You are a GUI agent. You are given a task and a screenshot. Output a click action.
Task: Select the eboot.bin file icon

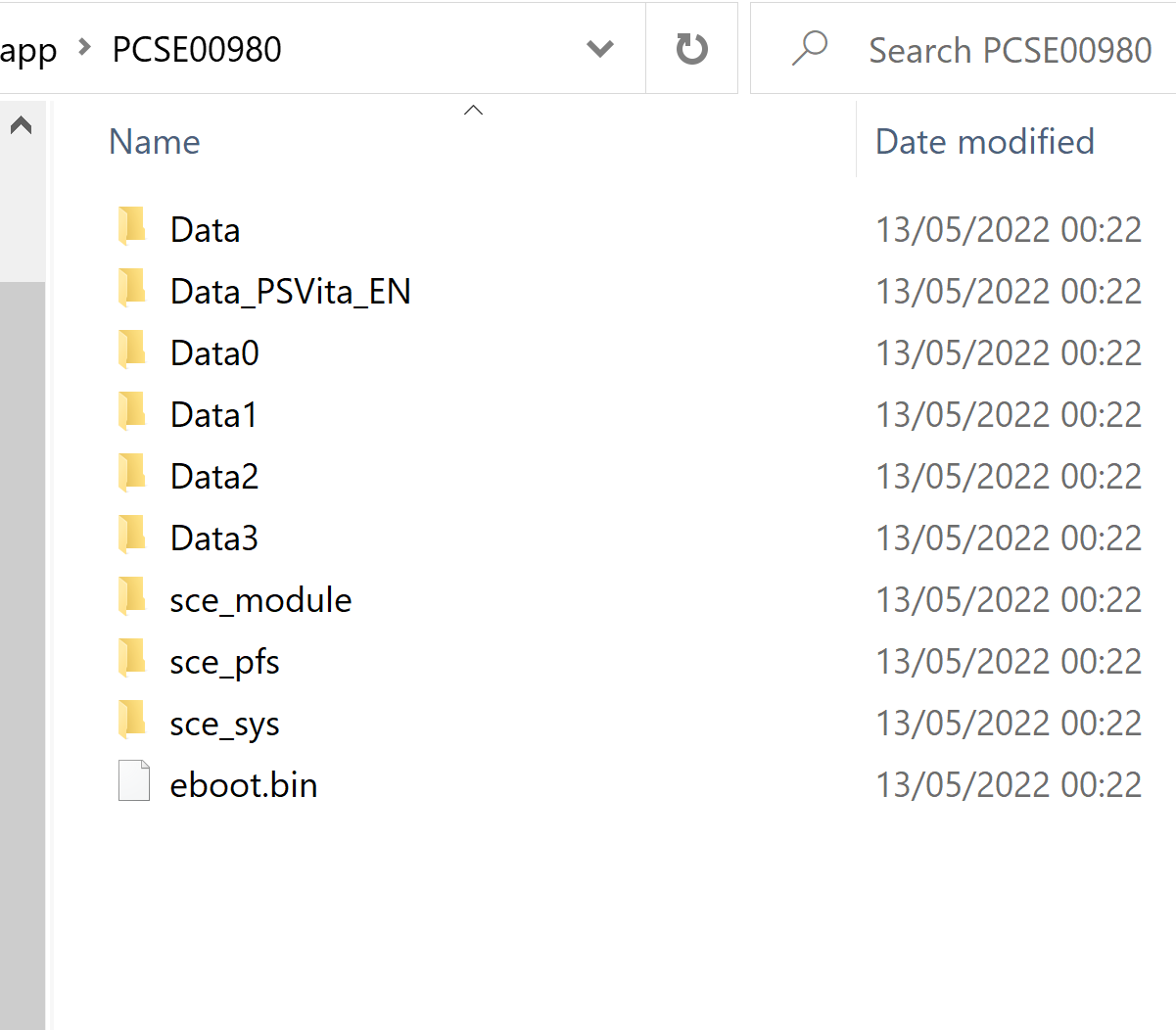click(x=133, y=781)
